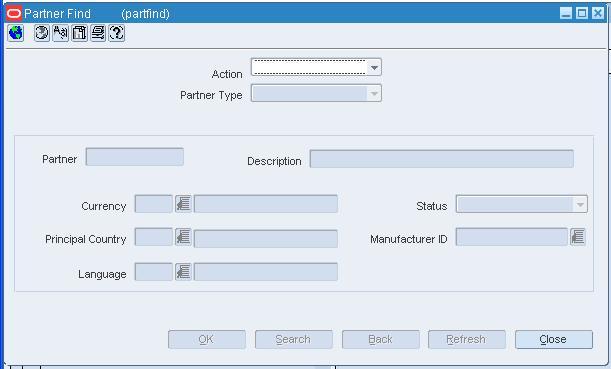Open the Manufacturer ID list of values icon
611x369 pixels.
tap(578, 237)
